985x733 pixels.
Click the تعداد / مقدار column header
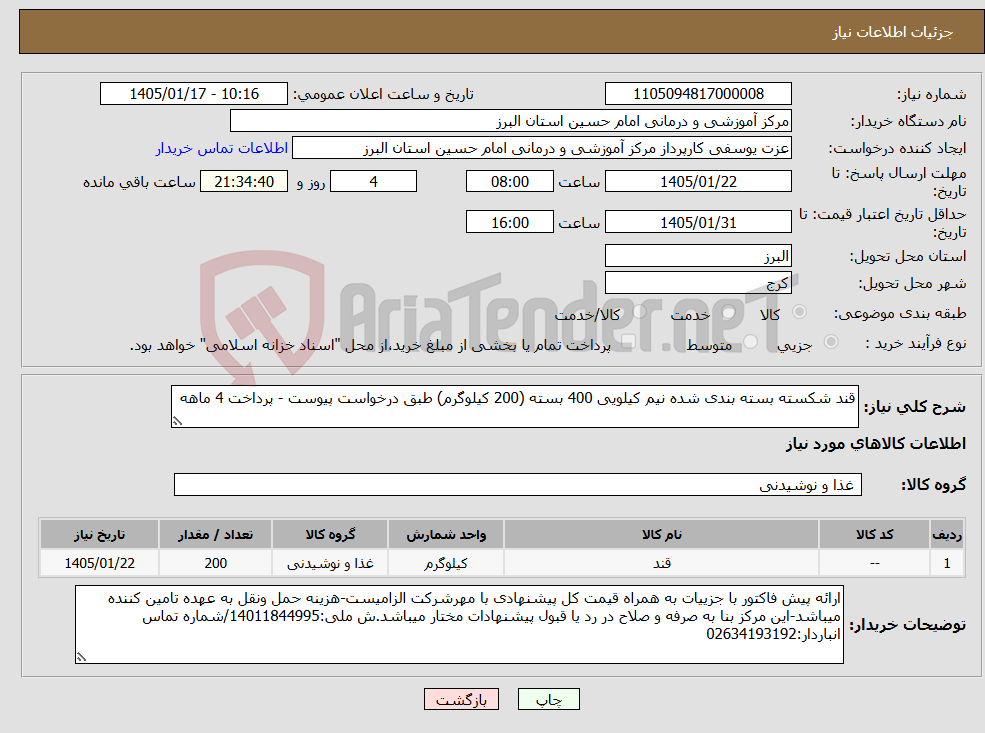[x=215, y=535]
